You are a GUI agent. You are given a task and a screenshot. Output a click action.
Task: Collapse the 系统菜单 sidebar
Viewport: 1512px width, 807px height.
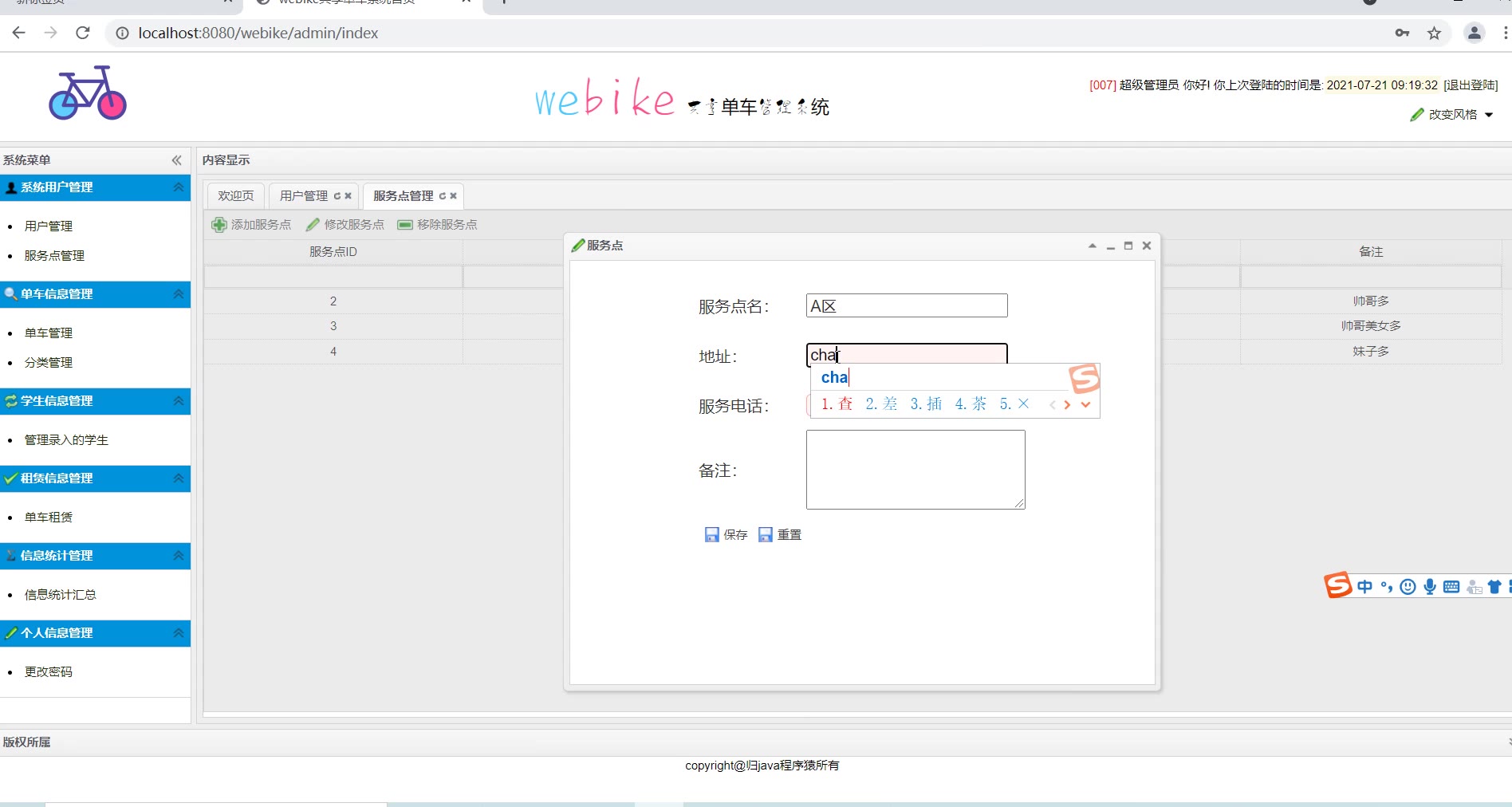tap(176, 160)
